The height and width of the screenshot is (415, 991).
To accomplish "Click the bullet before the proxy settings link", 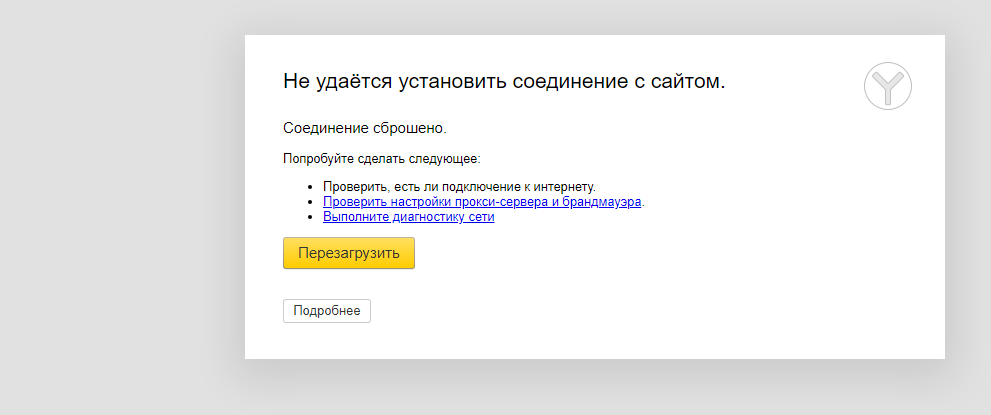I will pos(310,202).
